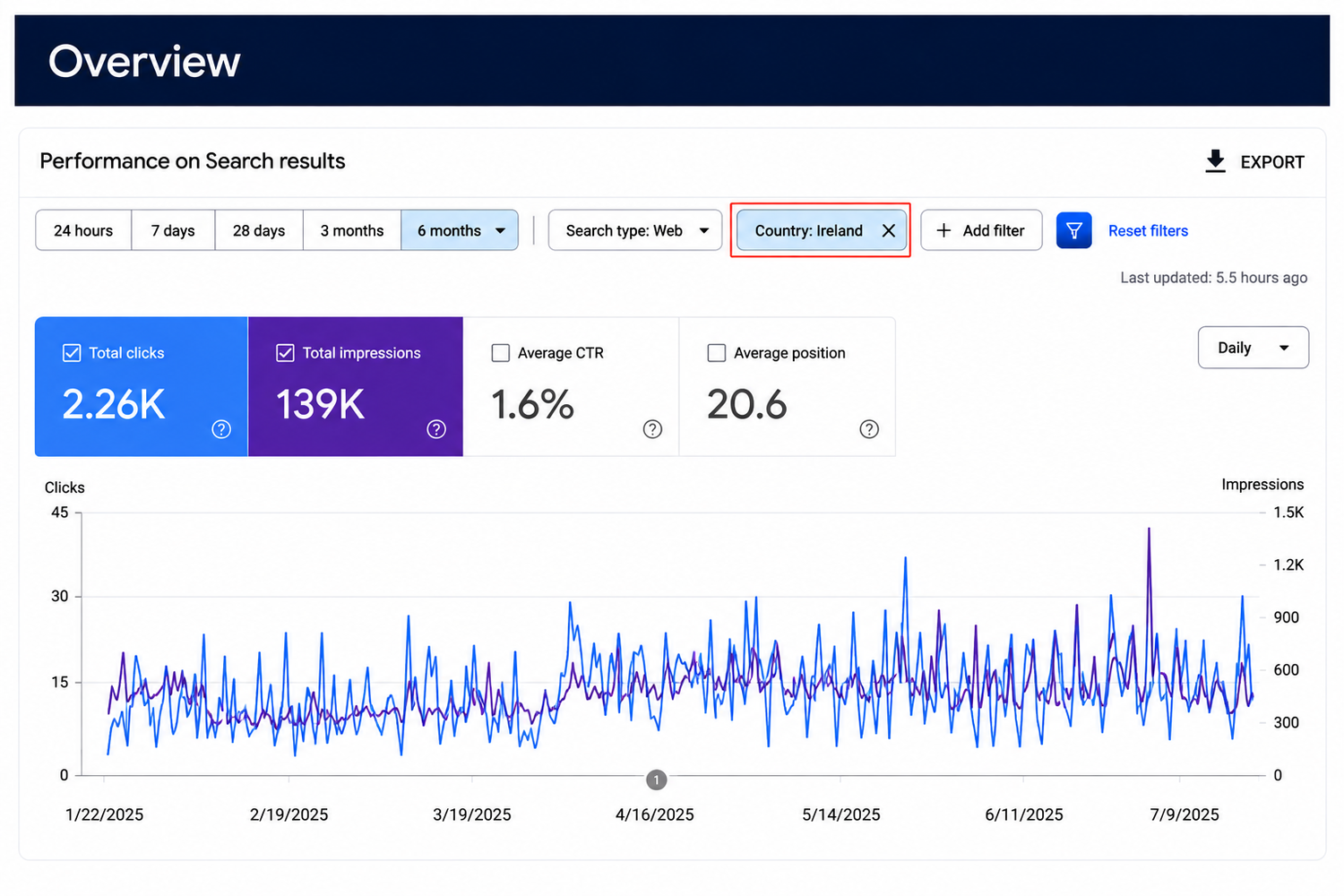Screen dimensions: 1344x896
Task: Click the 6/11/2025 date axis label
Action: pyautogui.click(x=1024, y=814)
